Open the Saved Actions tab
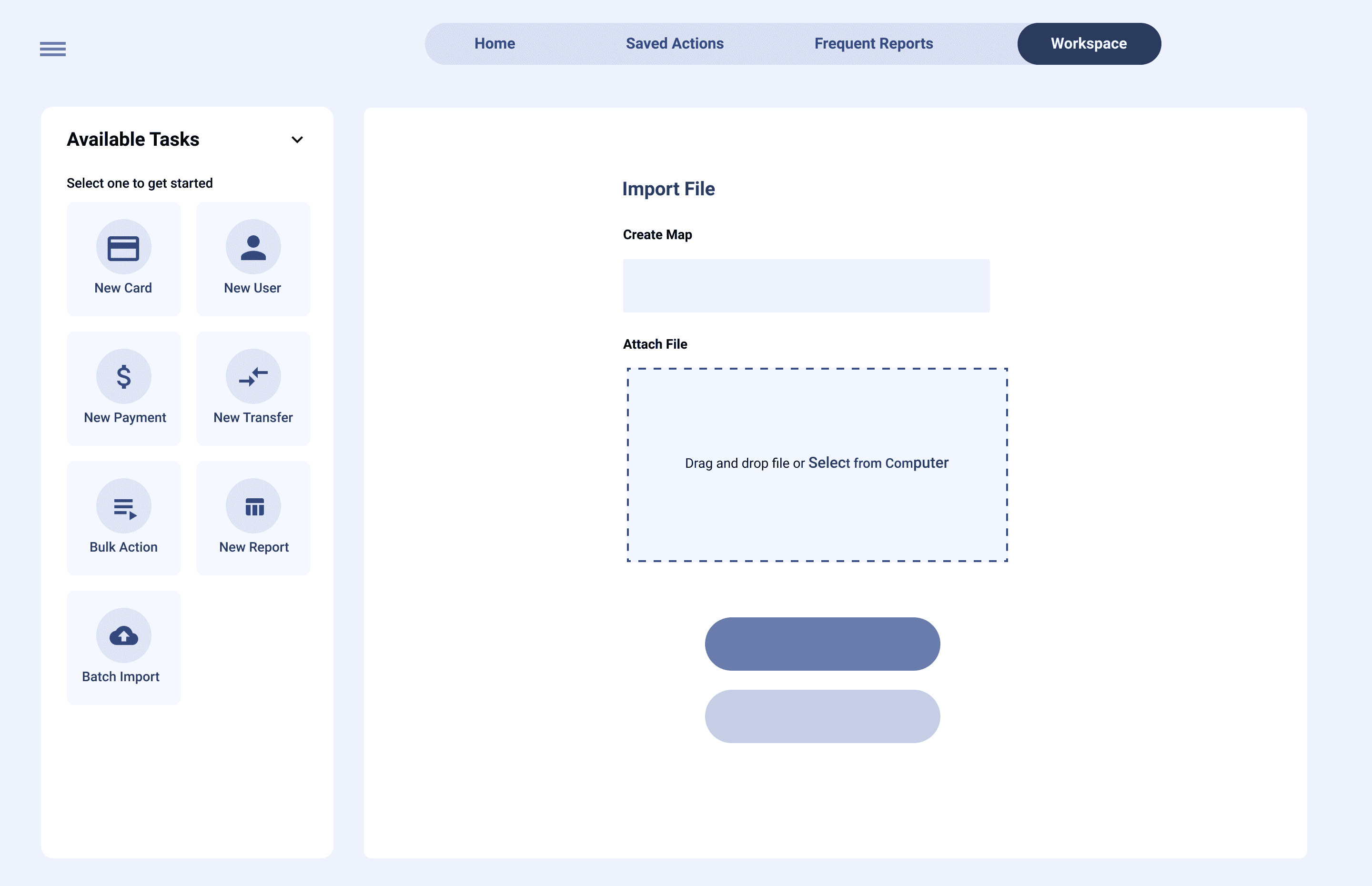This screenshot has width=1372, height=886. pos(674,43)
